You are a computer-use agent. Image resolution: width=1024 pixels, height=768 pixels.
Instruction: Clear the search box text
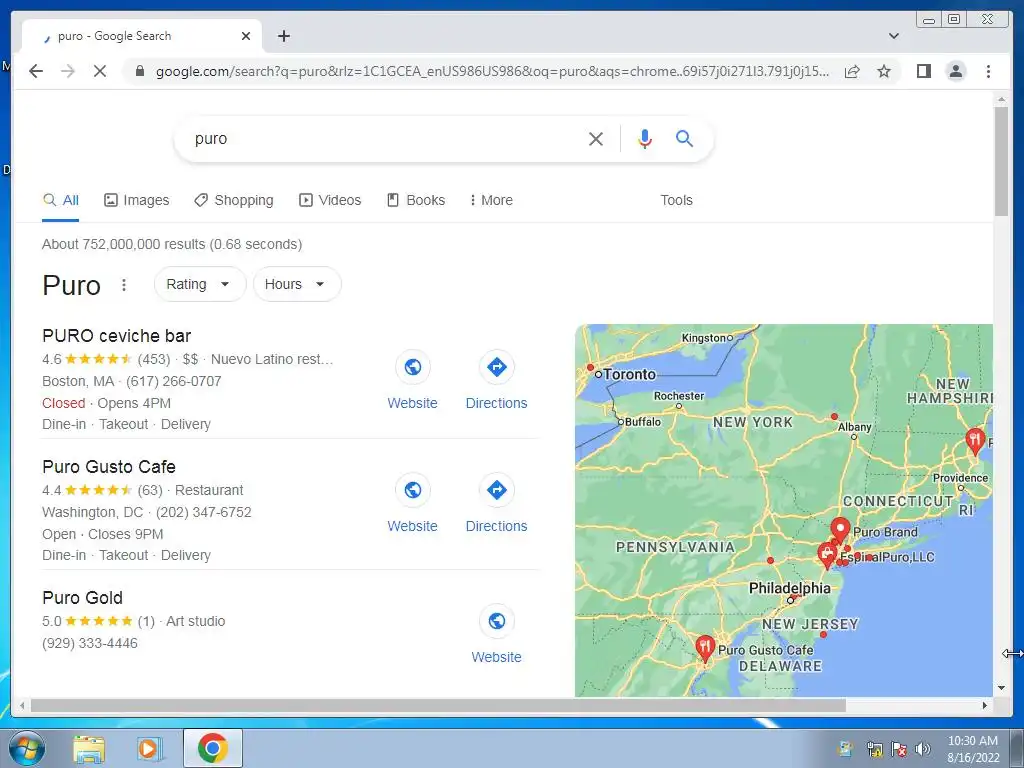[596, 138]
